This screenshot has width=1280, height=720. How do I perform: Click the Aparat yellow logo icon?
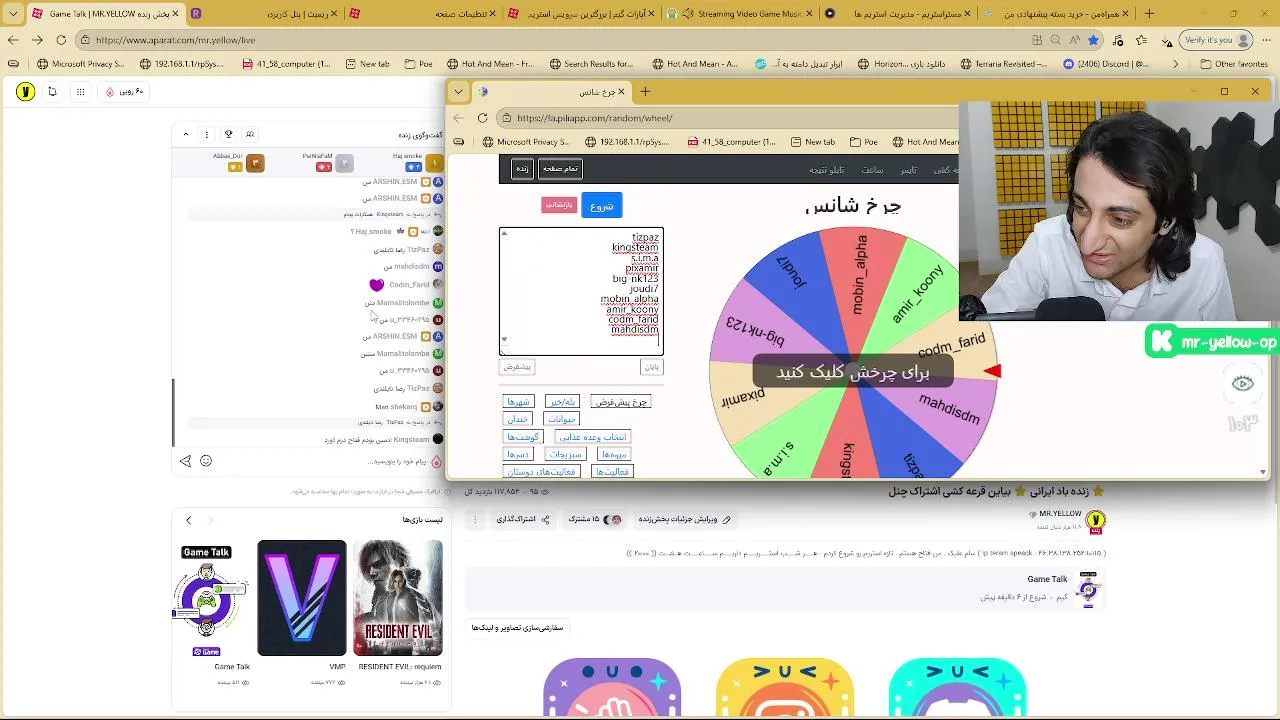point(26,92)
